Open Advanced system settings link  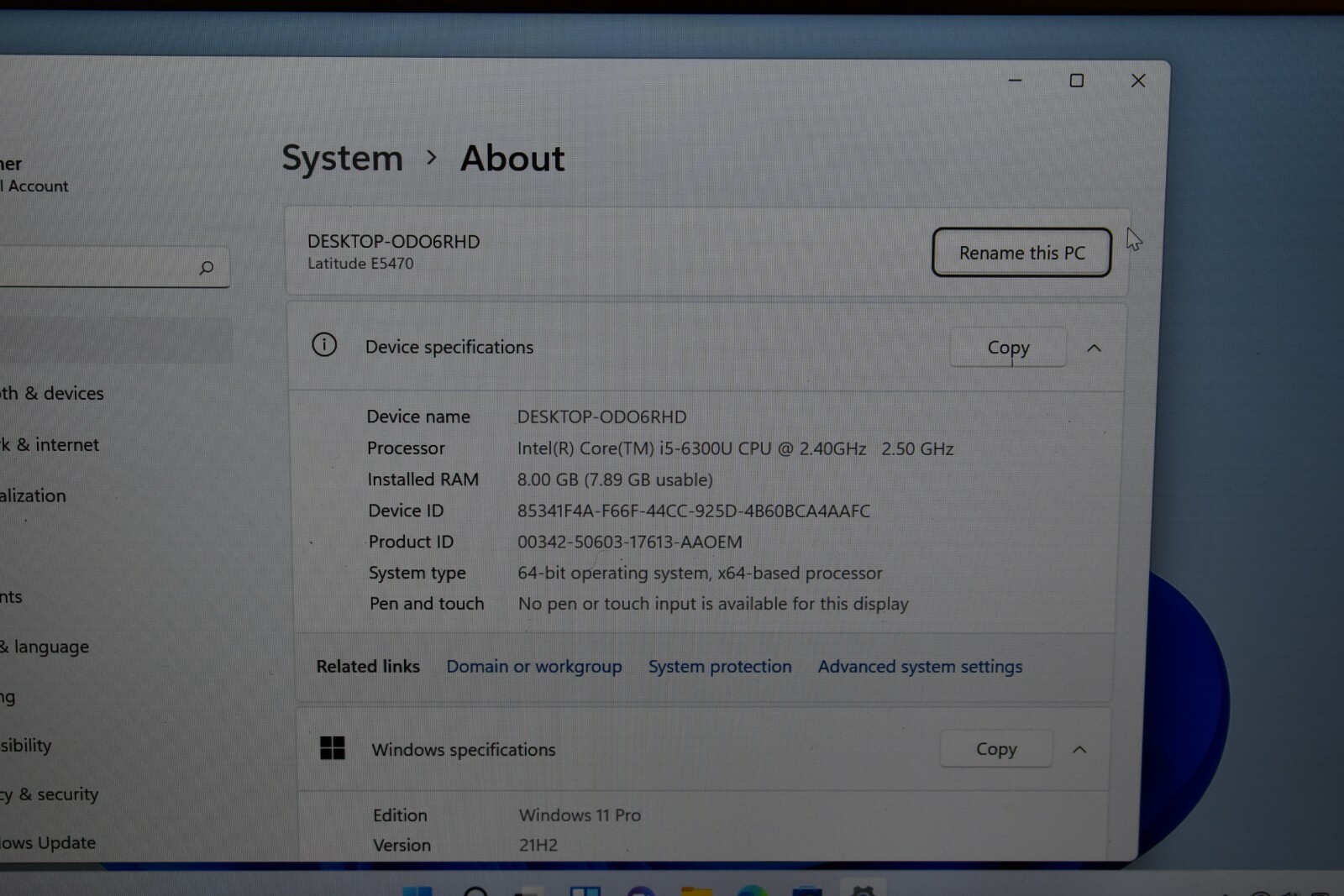coord(920,666)
